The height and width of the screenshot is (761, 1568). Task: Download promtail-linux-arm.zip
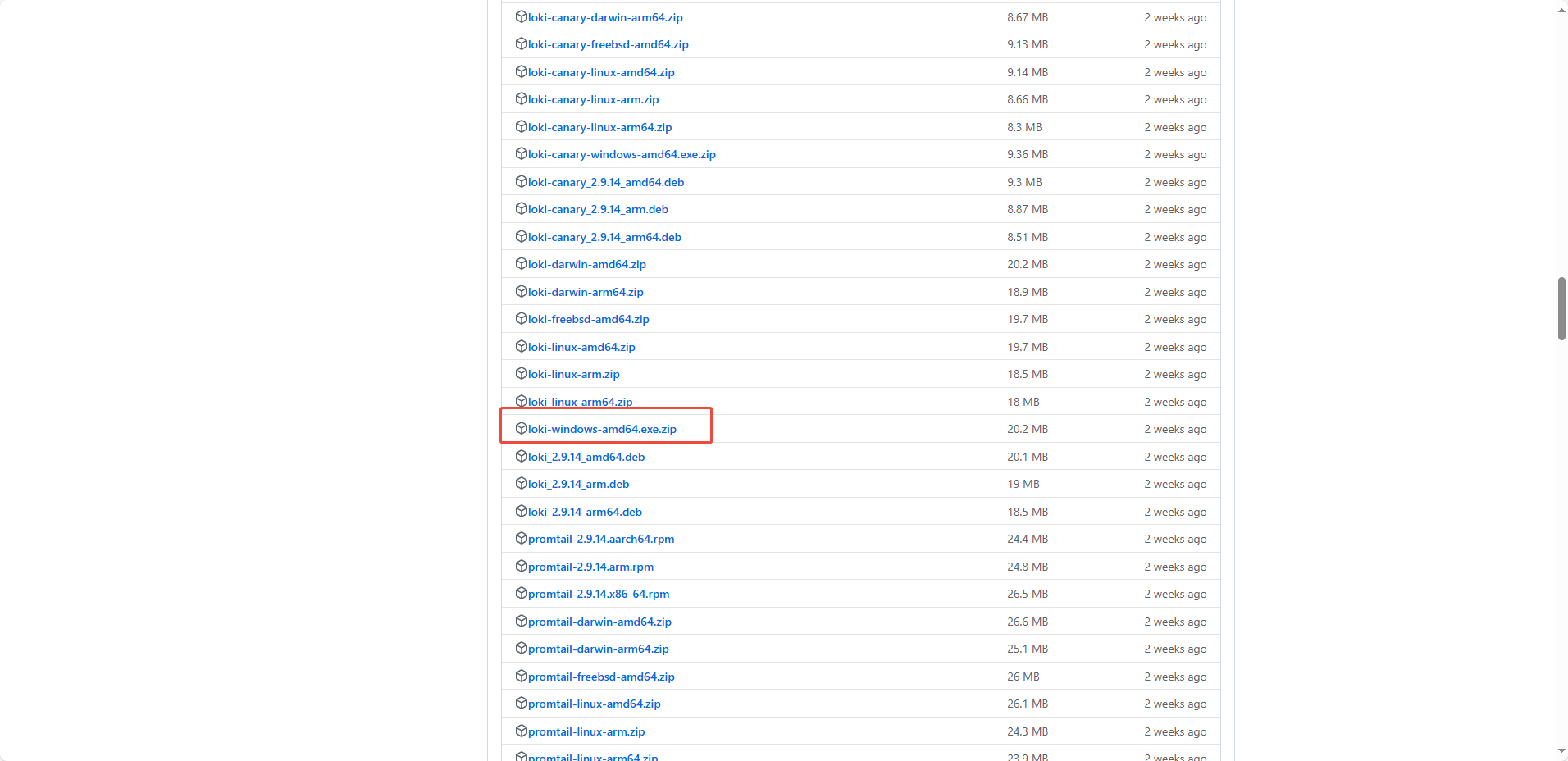(x=586, y=731)
